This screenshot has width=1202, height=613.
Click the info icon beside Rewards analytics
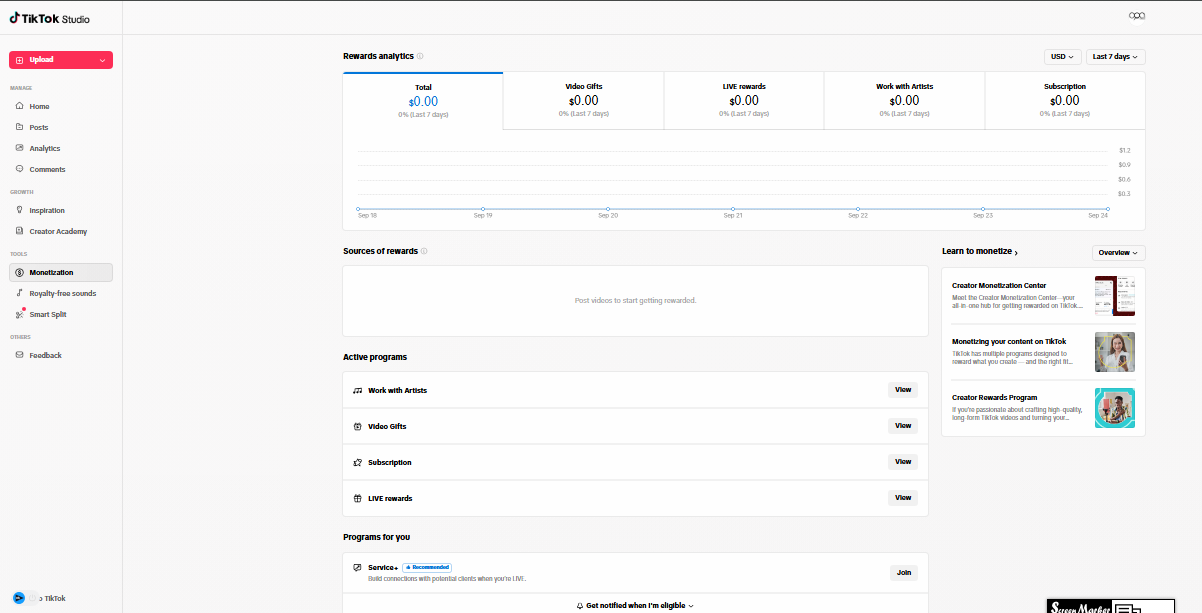coord(420,56)
